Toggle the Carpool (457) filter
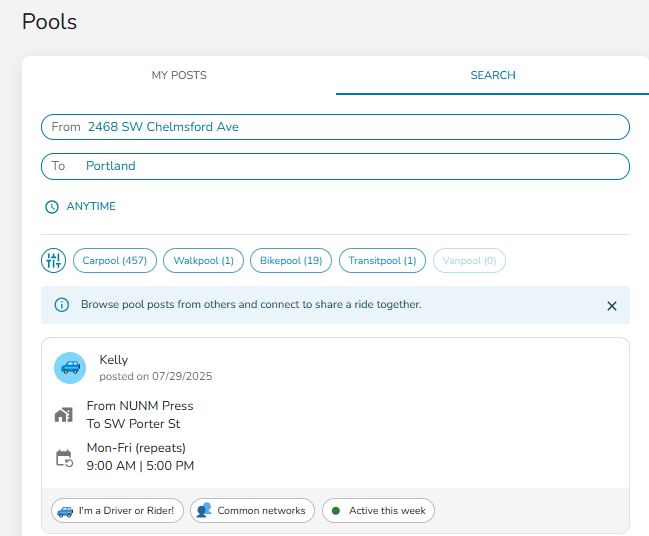Screen dimensions: 649x536 tap(115, 260)
